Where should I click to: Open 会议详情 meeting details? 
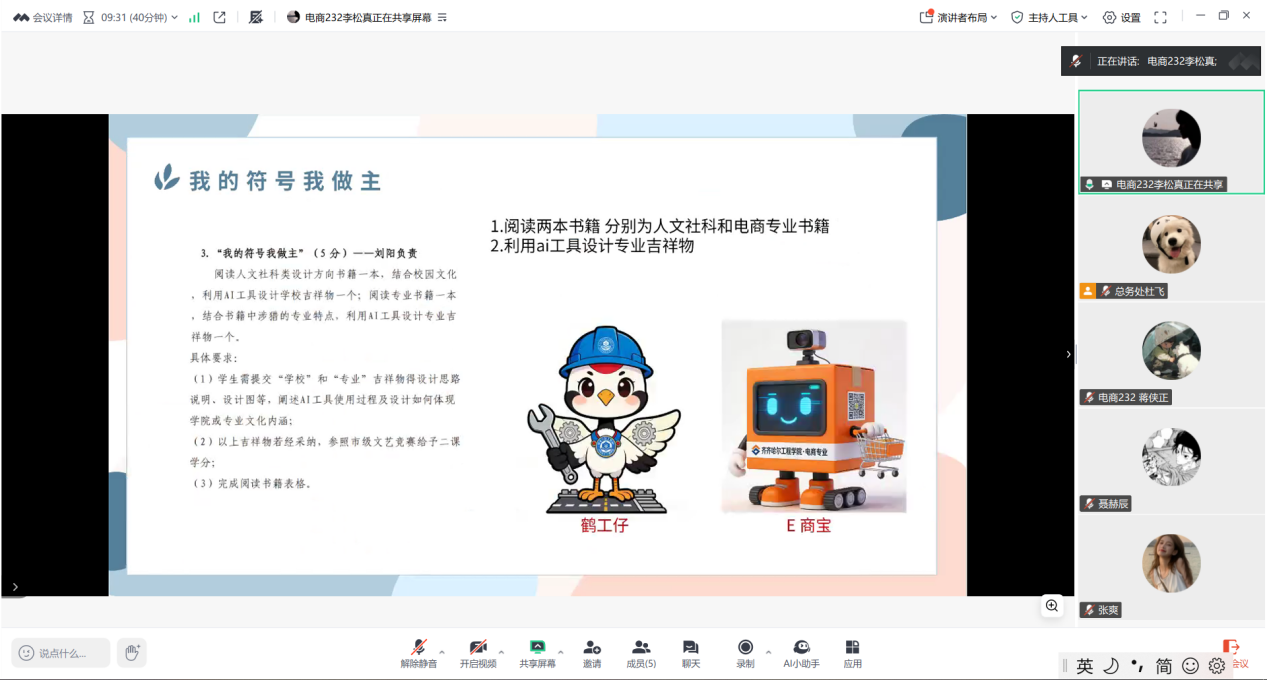pyautogui.click(x=42, y=17)
